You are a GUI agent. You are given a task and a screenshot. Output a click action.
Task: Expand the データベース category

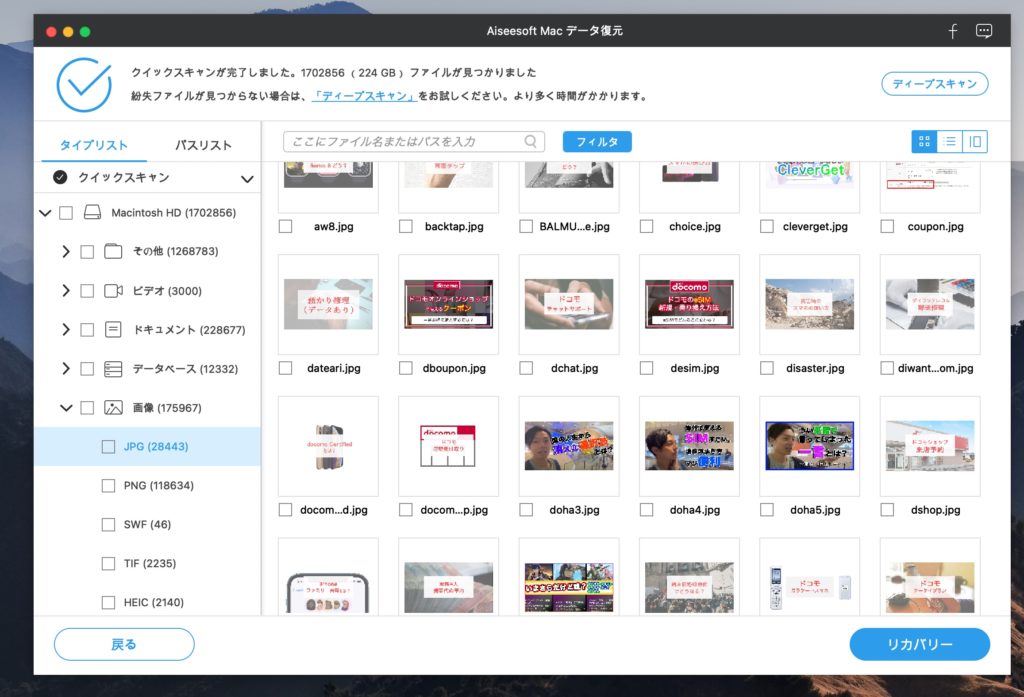tap(65, 369)
